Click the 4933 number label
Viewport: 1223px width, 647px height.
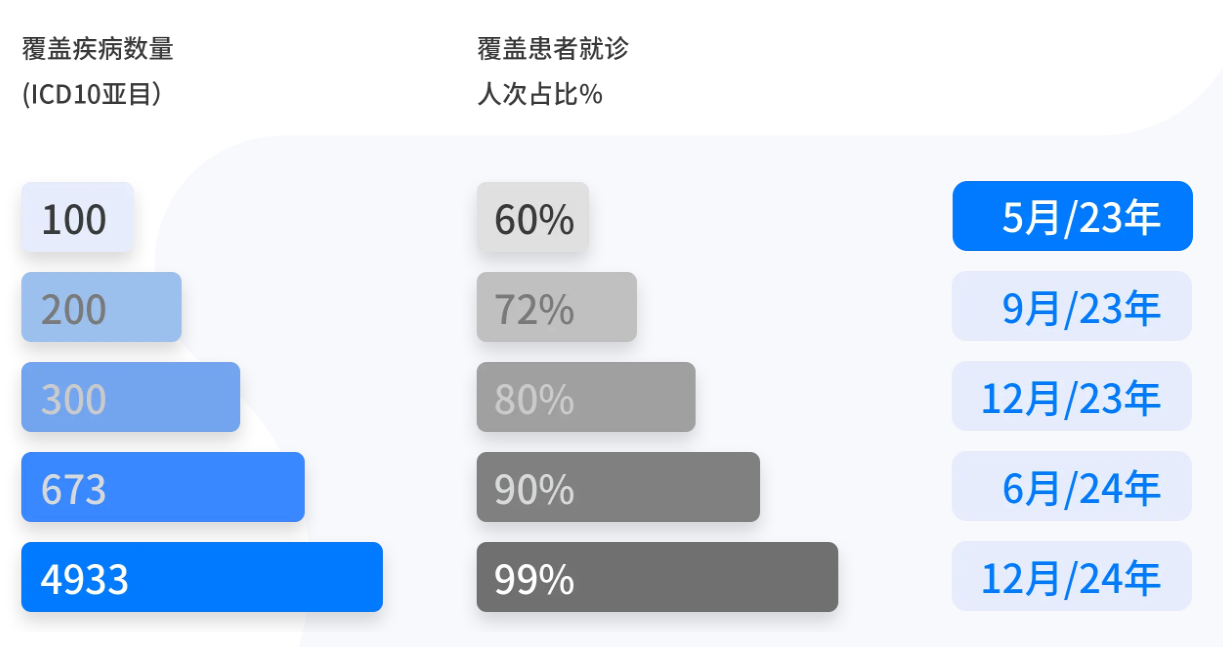[85, 579]
